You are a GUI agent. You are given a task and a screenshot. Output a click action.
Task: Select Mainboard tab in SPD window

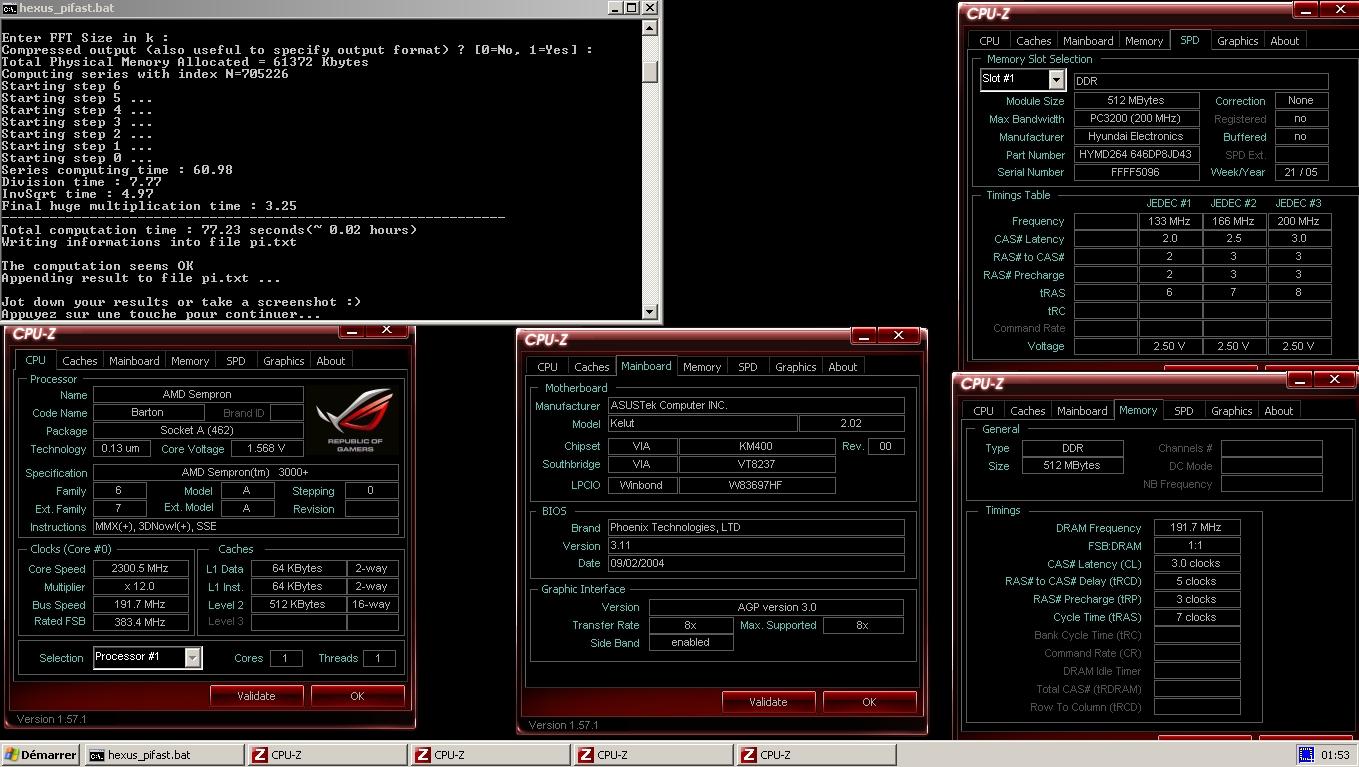pos(1088,41)
